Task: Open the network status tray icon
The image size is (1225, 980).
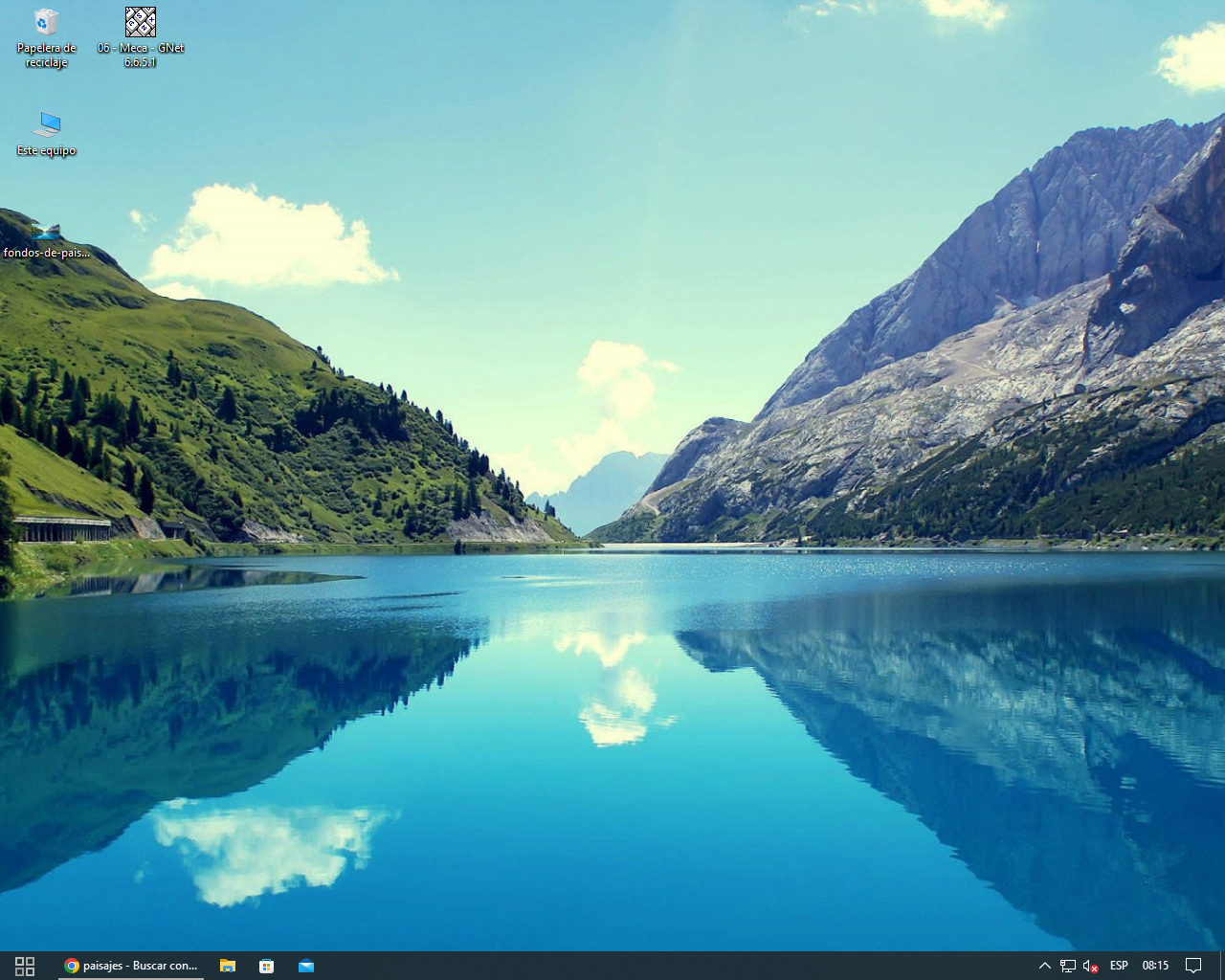Action: pos(1068,966)
